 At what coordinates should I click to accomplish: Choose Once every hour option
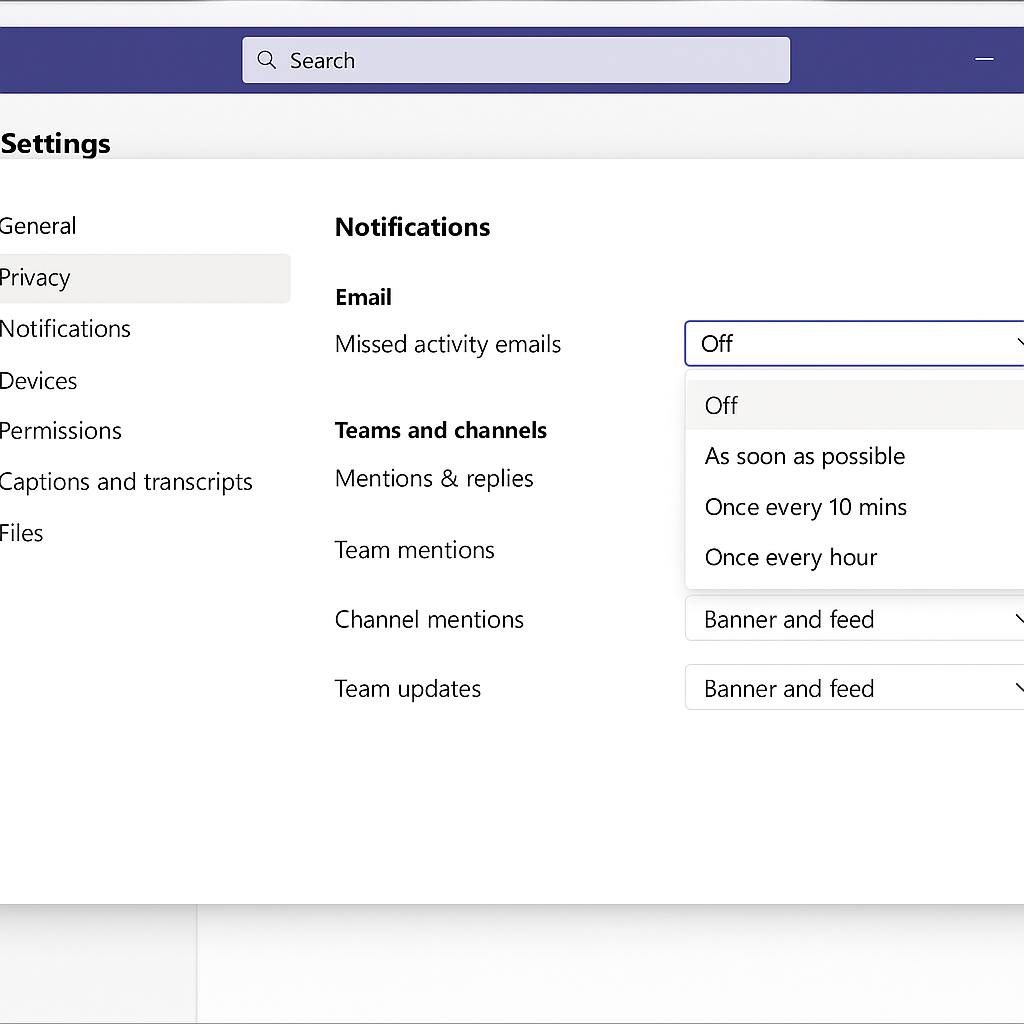point(855,557)
